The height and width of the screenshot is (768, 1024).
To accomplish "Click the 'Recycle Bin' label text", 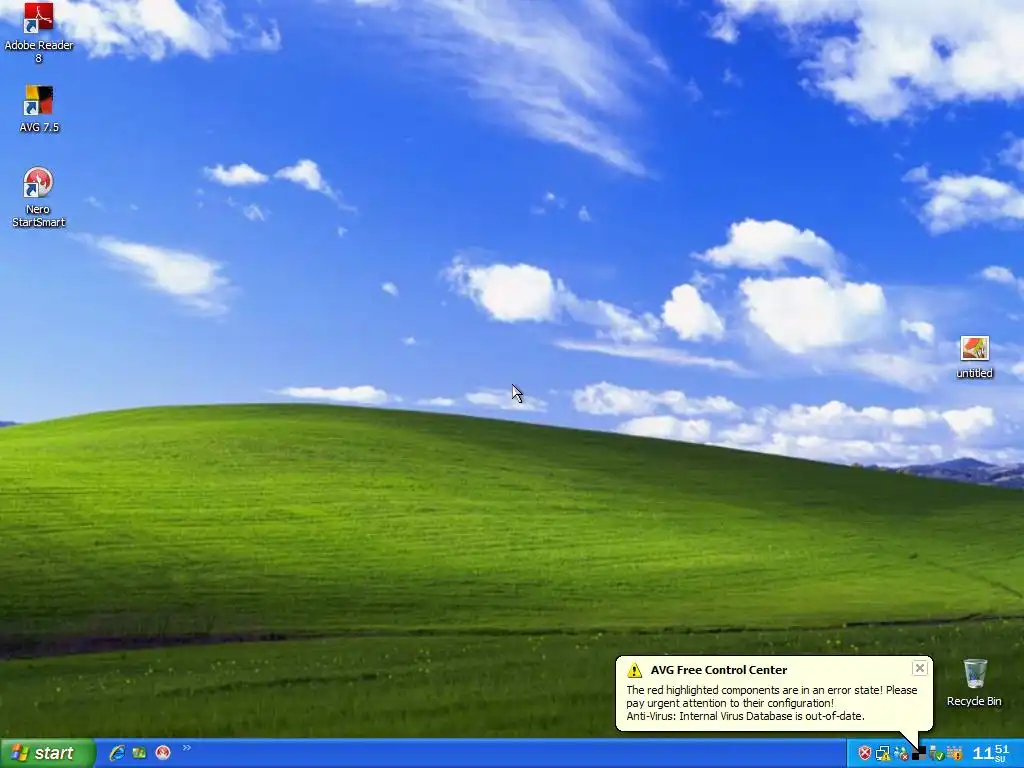I will (x=974, y=701).
